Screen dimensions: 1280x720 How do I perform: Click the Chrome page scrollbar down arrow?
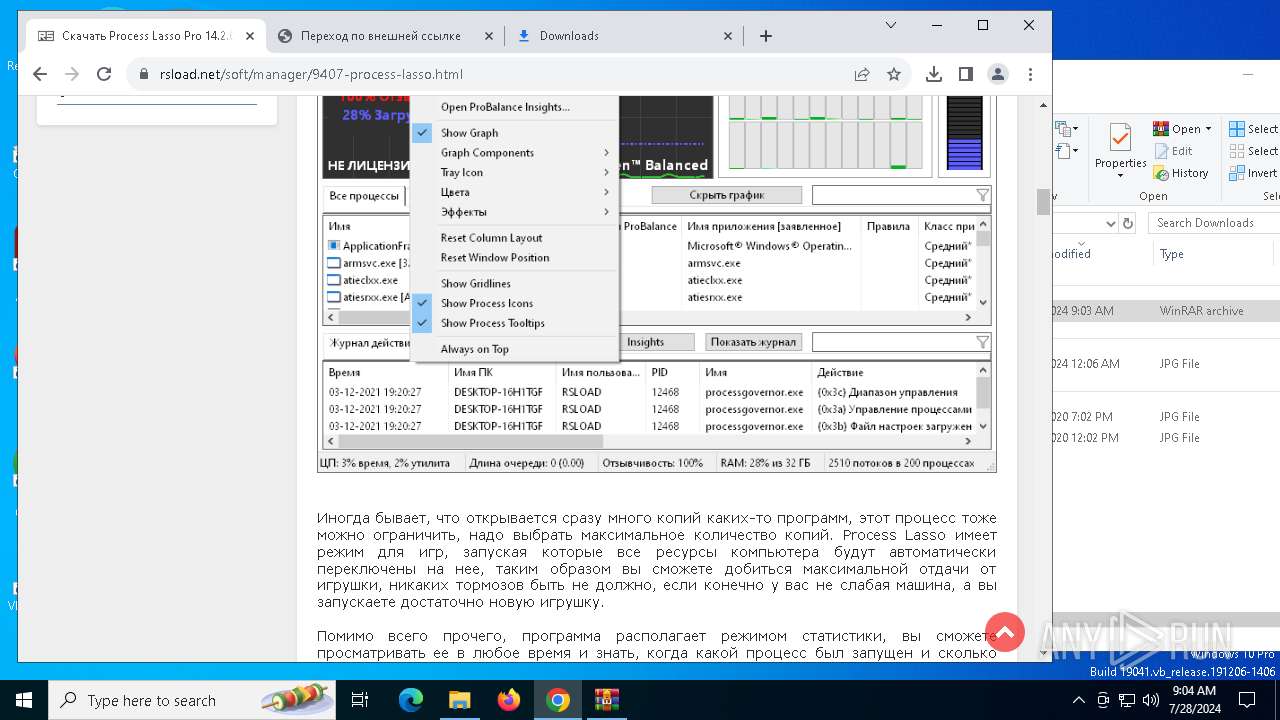1043,653
